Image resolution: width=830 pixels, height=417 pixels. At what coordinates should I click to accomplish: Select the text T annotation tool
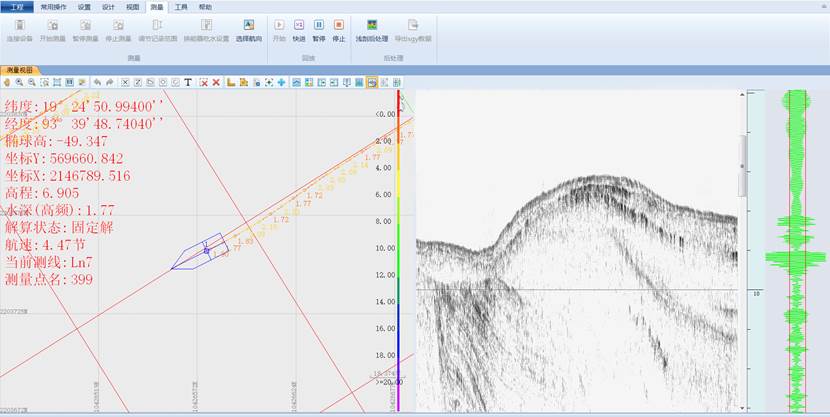188,82
